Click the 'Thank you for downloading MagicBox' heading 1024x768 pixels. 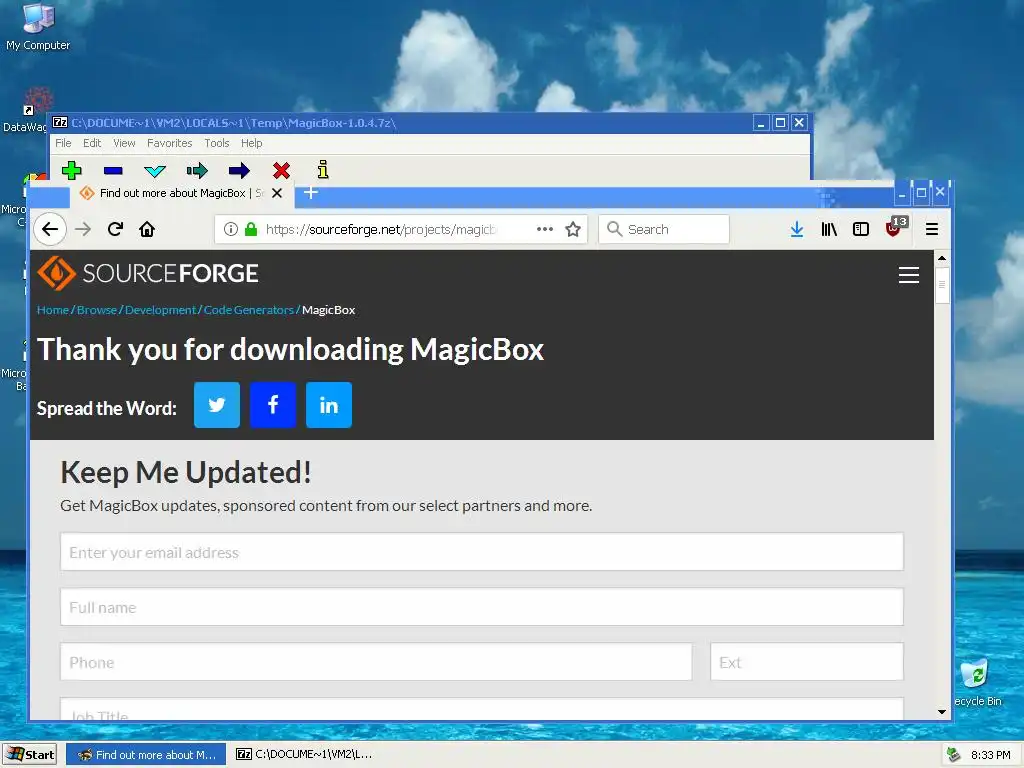tap(290, 349)
